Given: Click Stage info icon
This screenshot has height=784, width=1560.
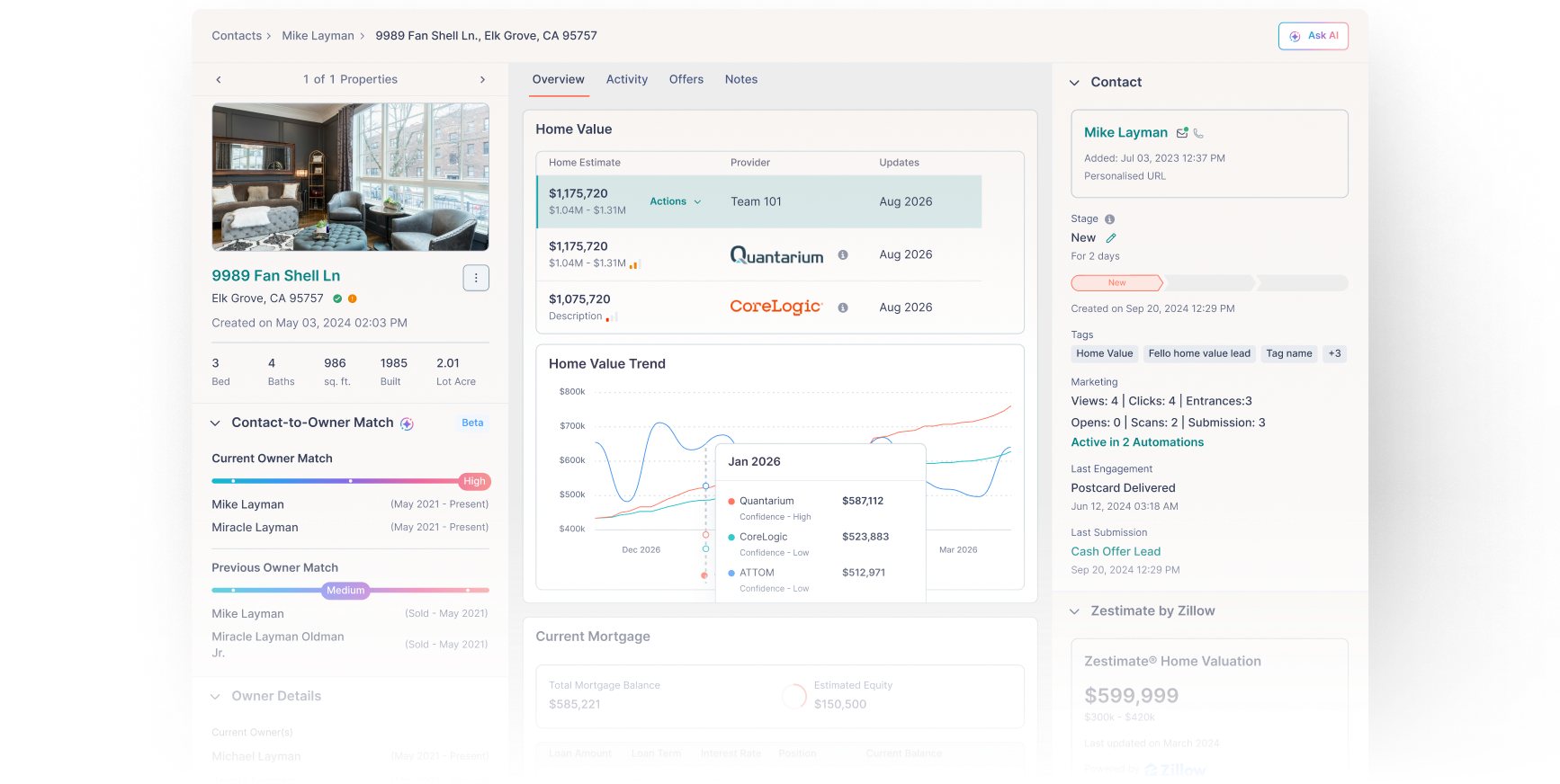Looking at the screenshot, I should point(1109,219).
